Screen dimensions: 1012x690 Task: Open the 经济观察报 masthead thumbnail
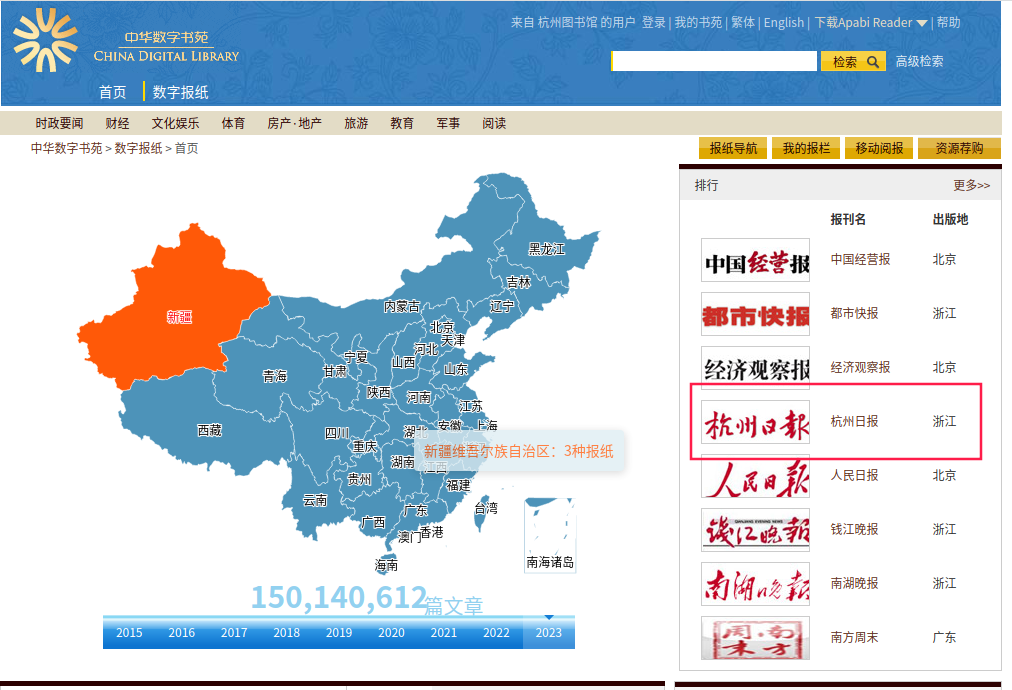click(755, 368)
